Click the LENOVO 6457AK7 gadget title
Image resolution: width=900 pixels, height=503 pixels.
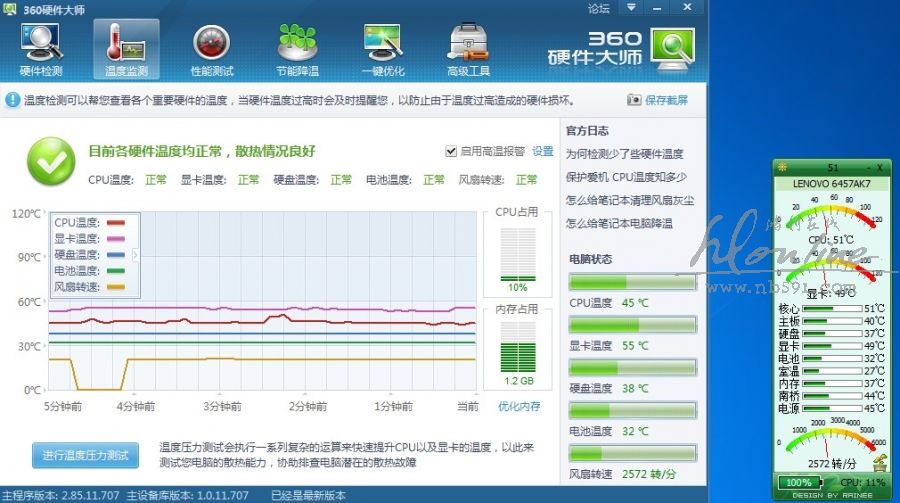(832, 184)
